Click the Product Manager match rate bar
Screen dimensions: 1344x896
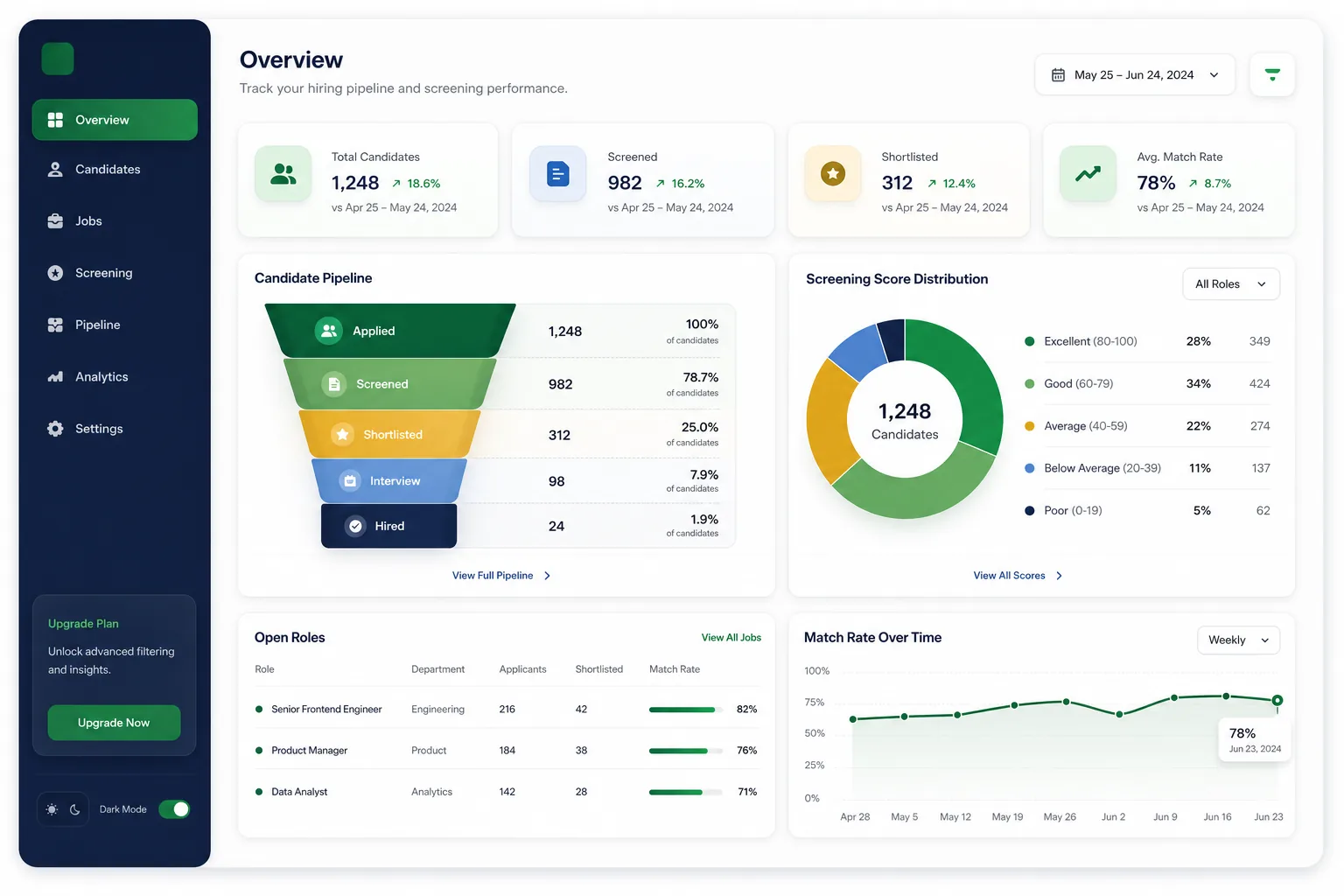coord(686,751)
